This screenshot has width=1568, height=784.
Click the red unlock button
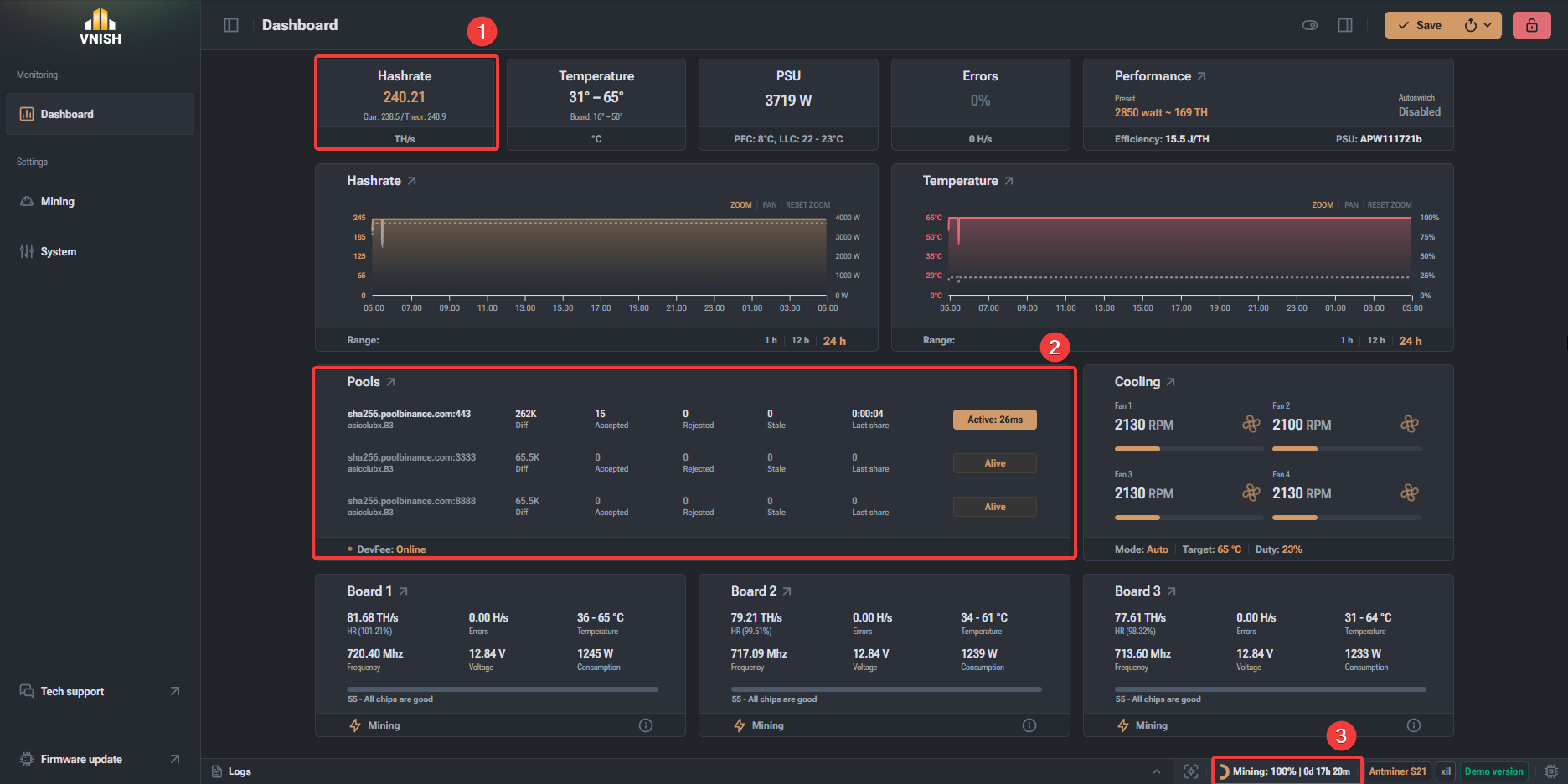[1532, 25]
